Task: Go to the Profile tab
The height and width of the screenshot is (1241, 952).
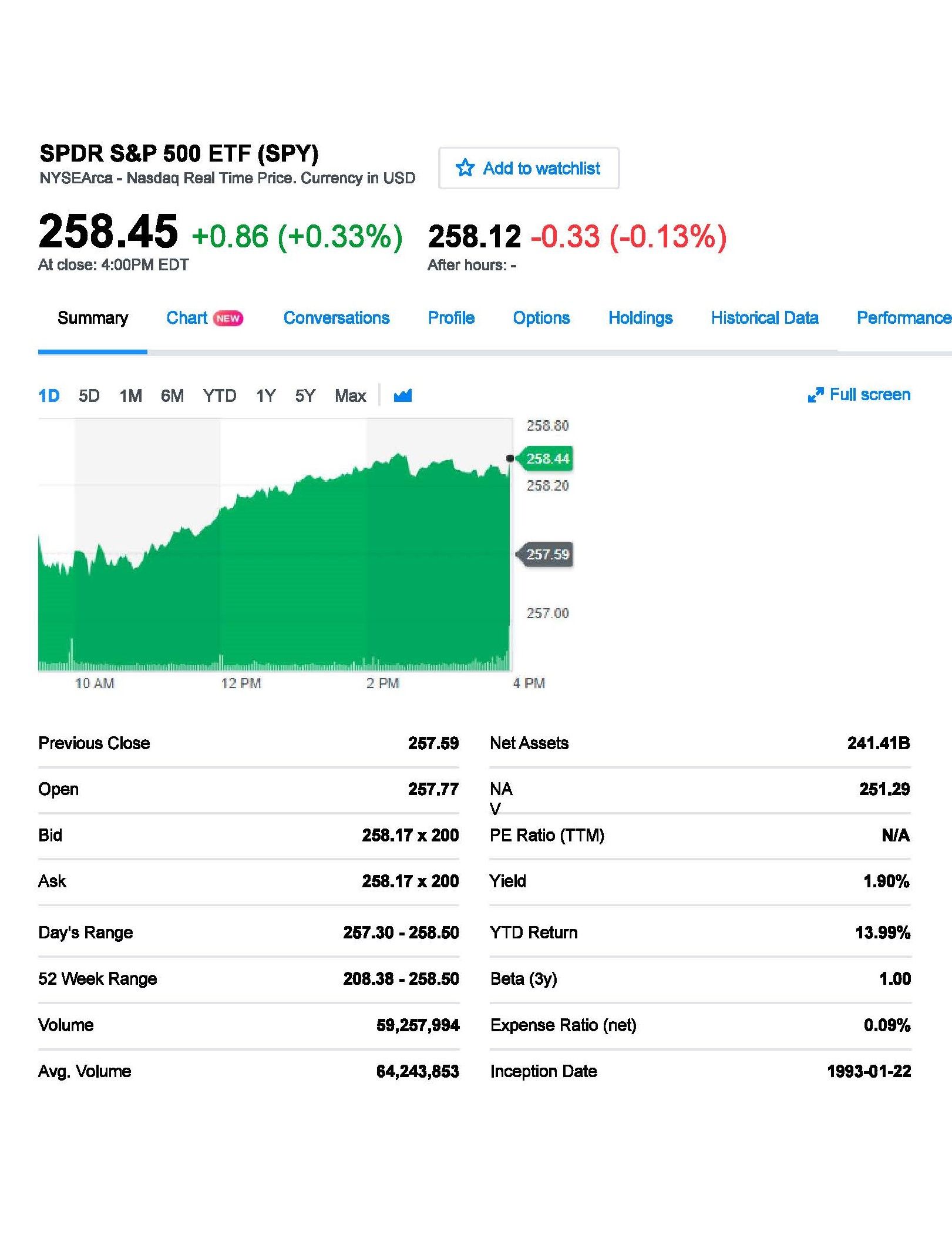Action: click(x=451, y=318)
